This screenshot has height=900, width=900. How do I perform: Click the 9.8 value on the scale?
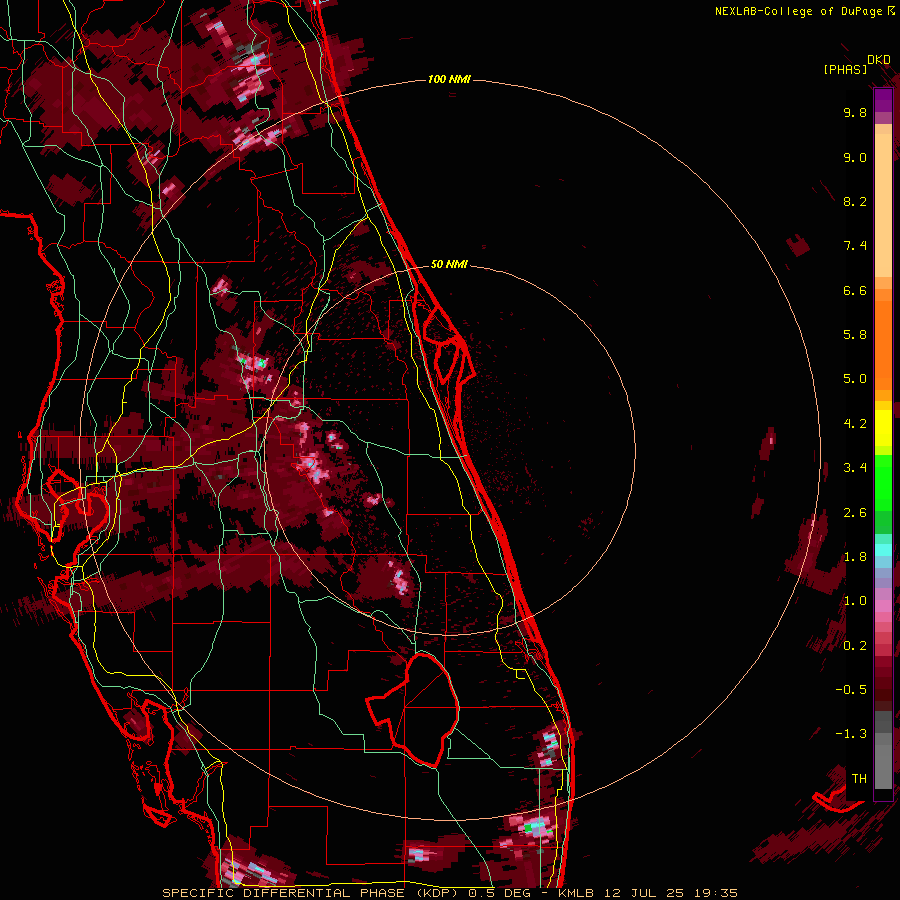(855, 112)
